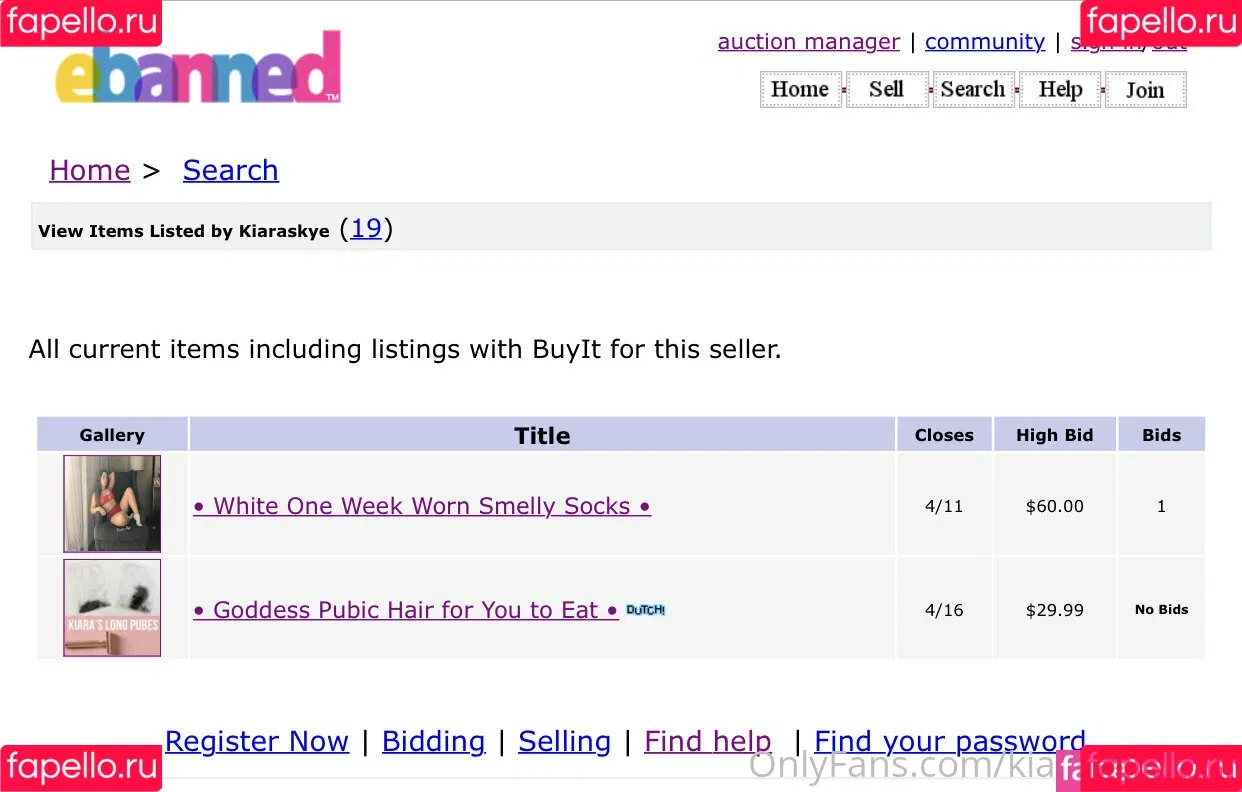Select the Home navigation button
This screenshot has width=1242, height=792.
pos(801,89)
